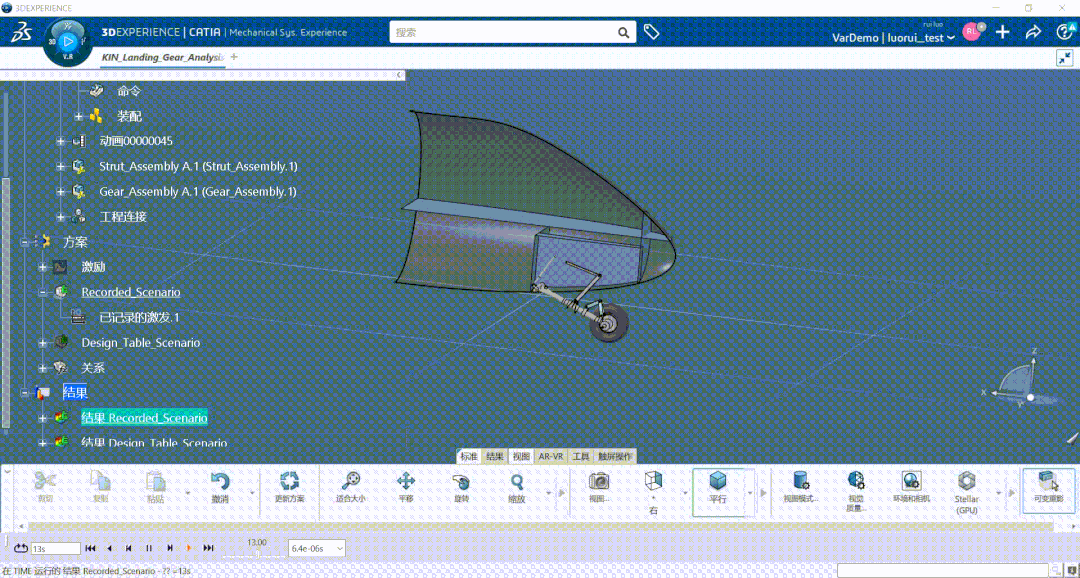The width and height of the screenshot is (1080, 578).
Task: Select the 关系 tree item
Action: pyautogui.click(x=93, y=368)
